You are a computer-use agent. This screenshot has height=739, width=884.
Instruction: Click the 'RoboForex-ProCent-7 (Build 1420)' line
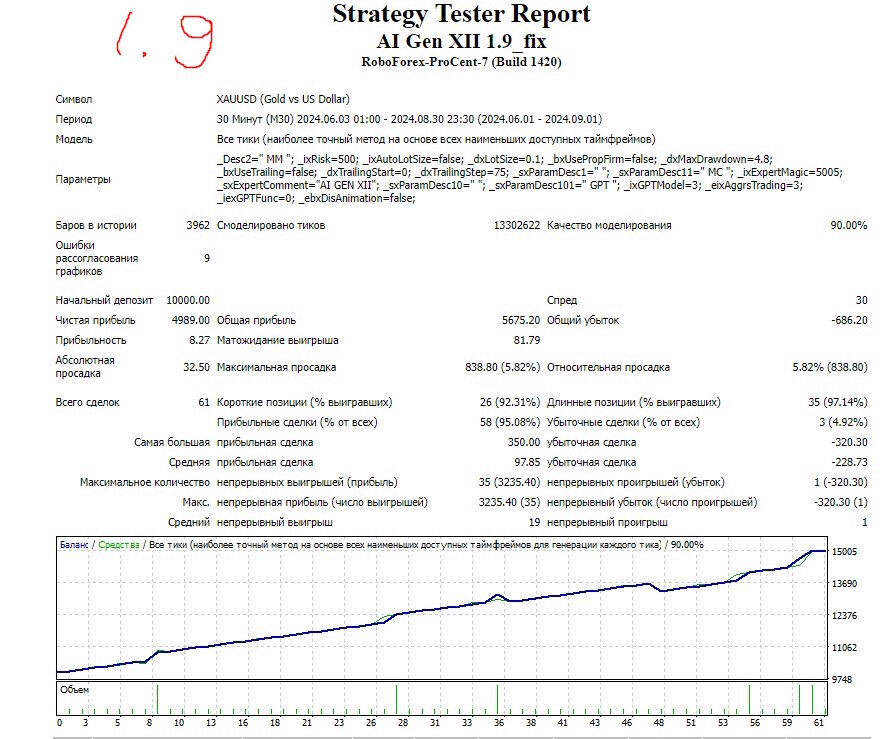pyautogui.click(x=461, y=61)
